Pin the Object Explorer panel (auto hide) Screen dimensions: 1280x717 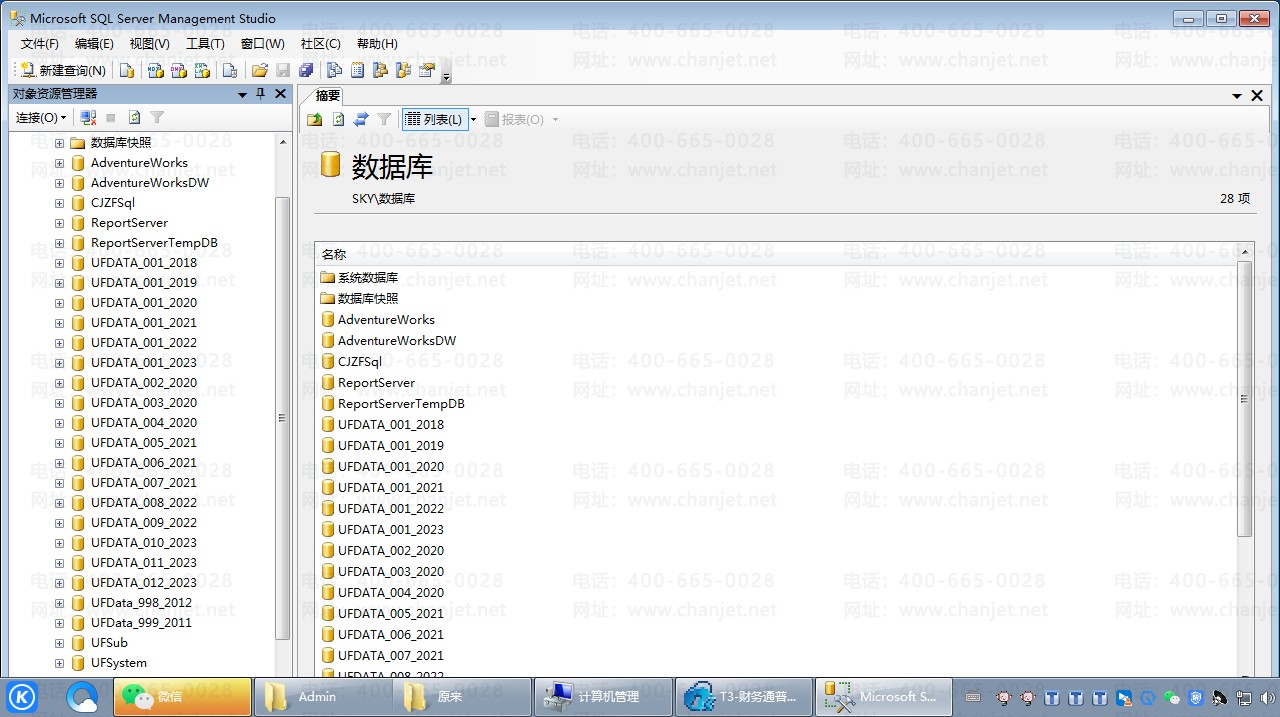(261, 94)
